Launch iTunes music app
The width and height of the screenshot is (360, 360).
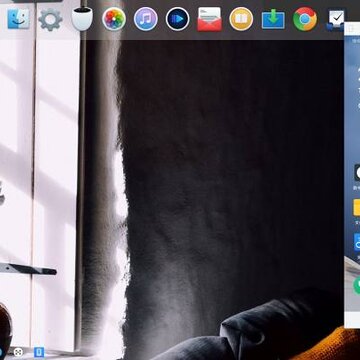click(146, 19)
